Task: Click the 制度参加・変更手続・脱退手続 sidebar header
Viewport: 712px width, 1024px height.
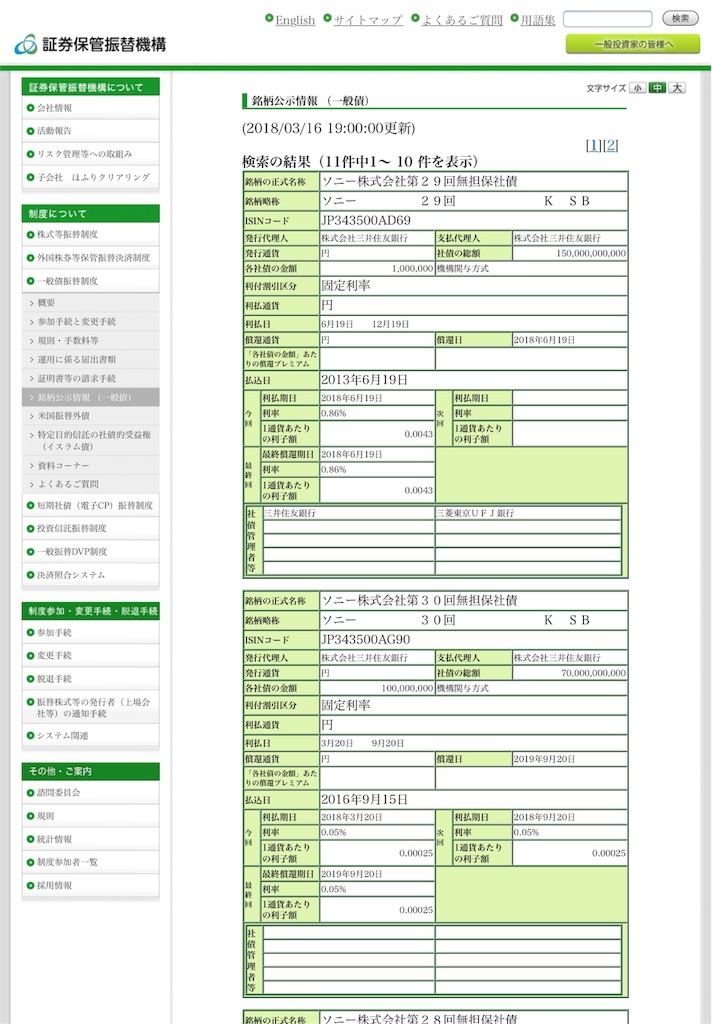Action: point(90,611)
